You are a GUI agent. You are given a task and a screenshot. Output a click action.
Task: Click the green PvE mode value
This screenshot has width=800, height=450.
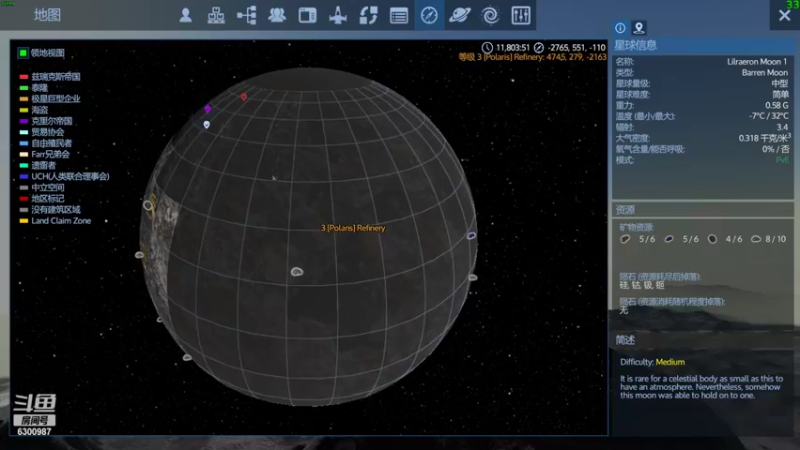click(782, 160)
